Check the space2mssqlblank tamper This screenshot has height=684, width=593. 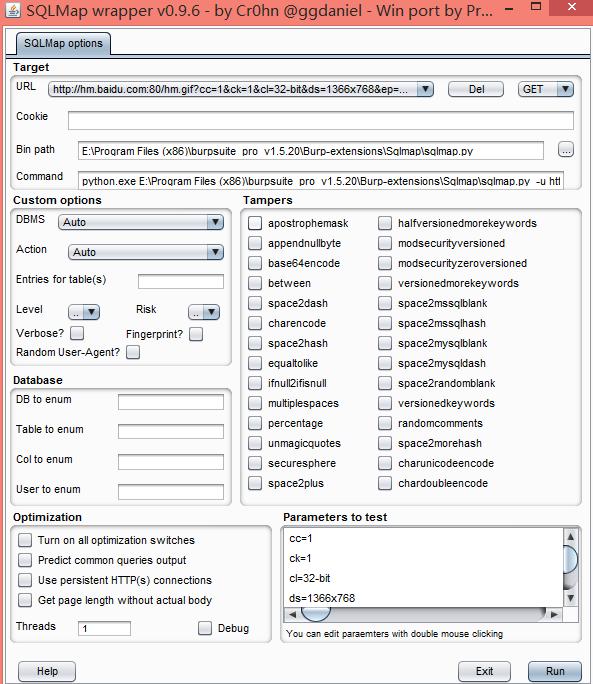point(385,303)
